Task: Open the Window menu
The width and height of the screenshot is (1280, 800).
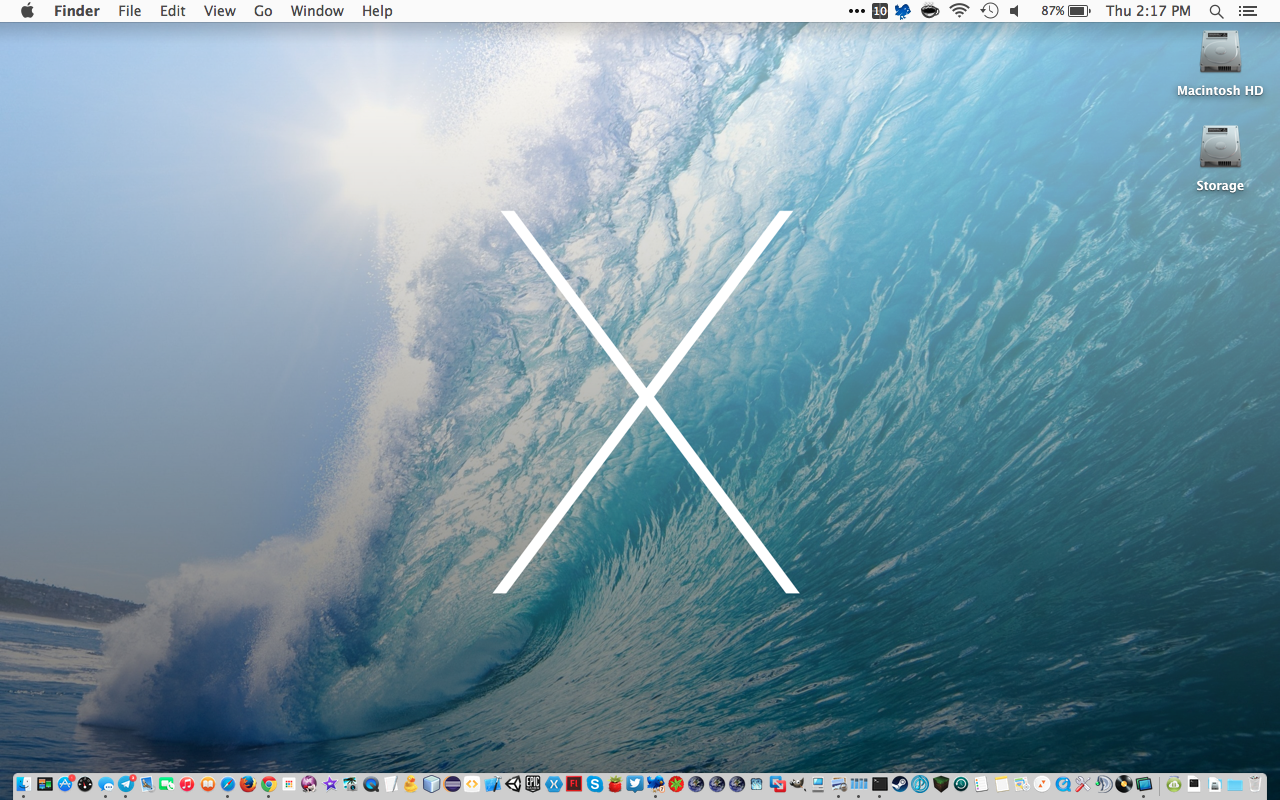Action: point(317,11)
